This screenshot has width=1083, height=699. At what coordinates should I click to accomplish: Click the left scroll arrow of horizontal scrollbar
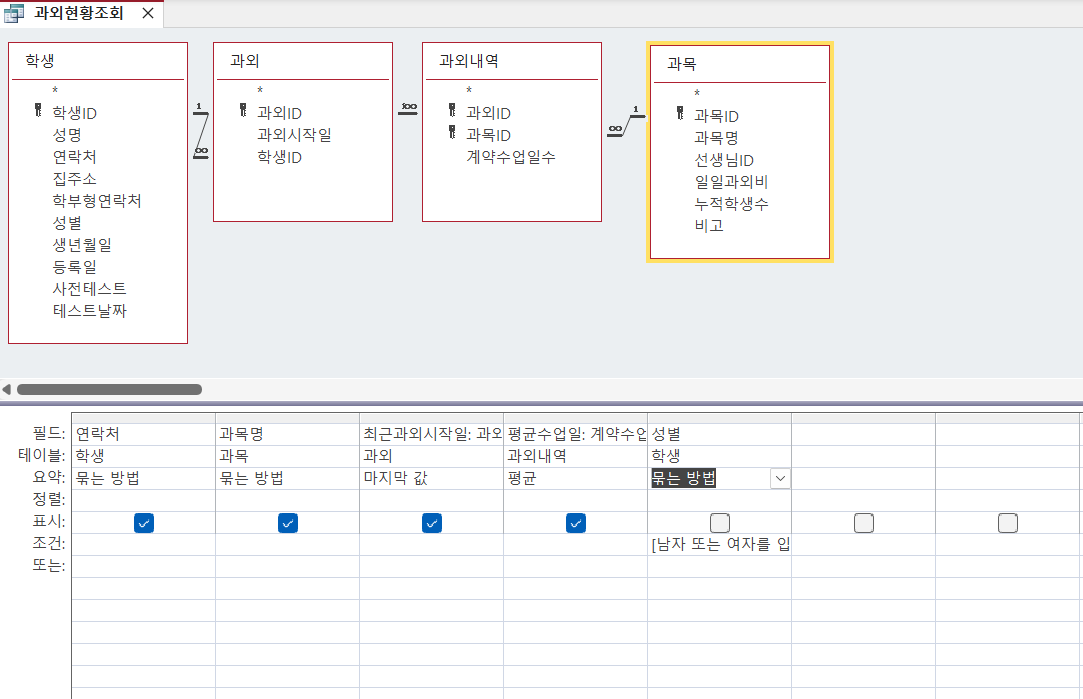tap(7, 390)
